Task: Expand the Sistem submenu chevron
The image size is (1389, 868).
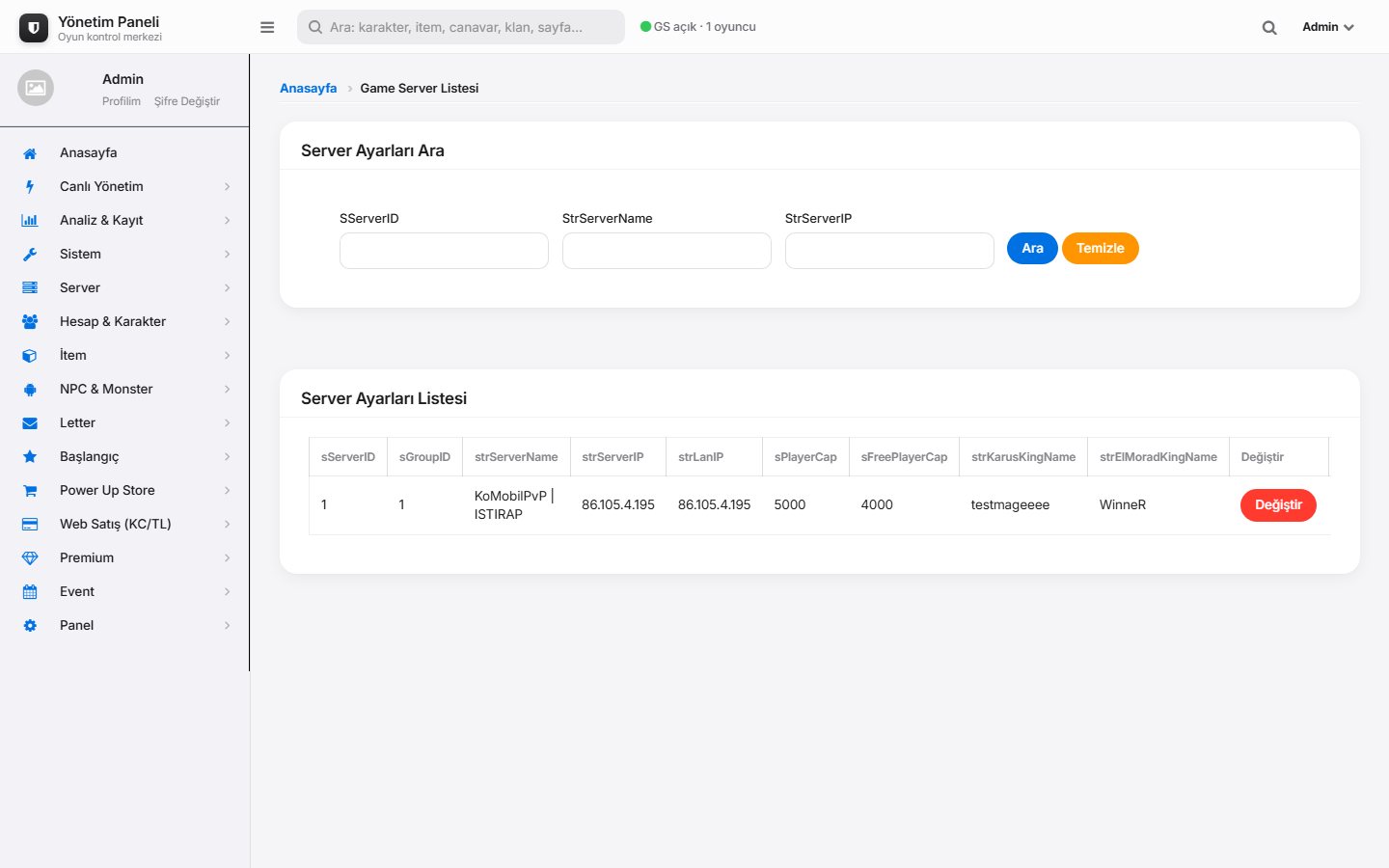Action: [228, 255]
